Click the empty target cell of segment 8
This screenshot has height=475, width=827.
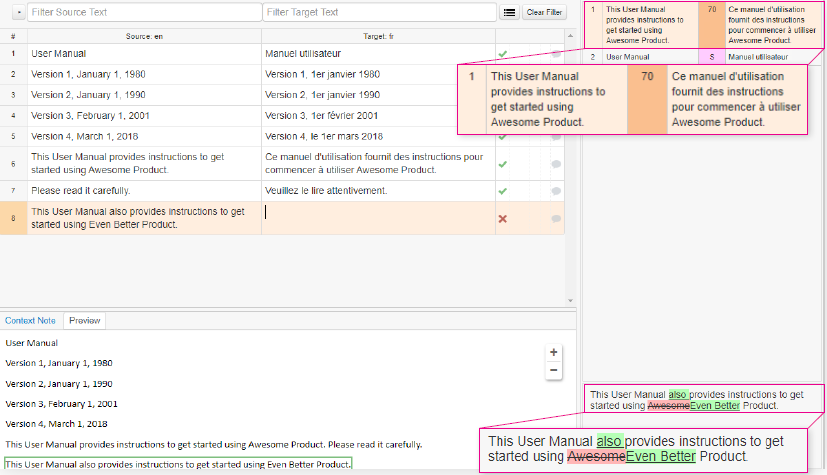click(378, 218)
